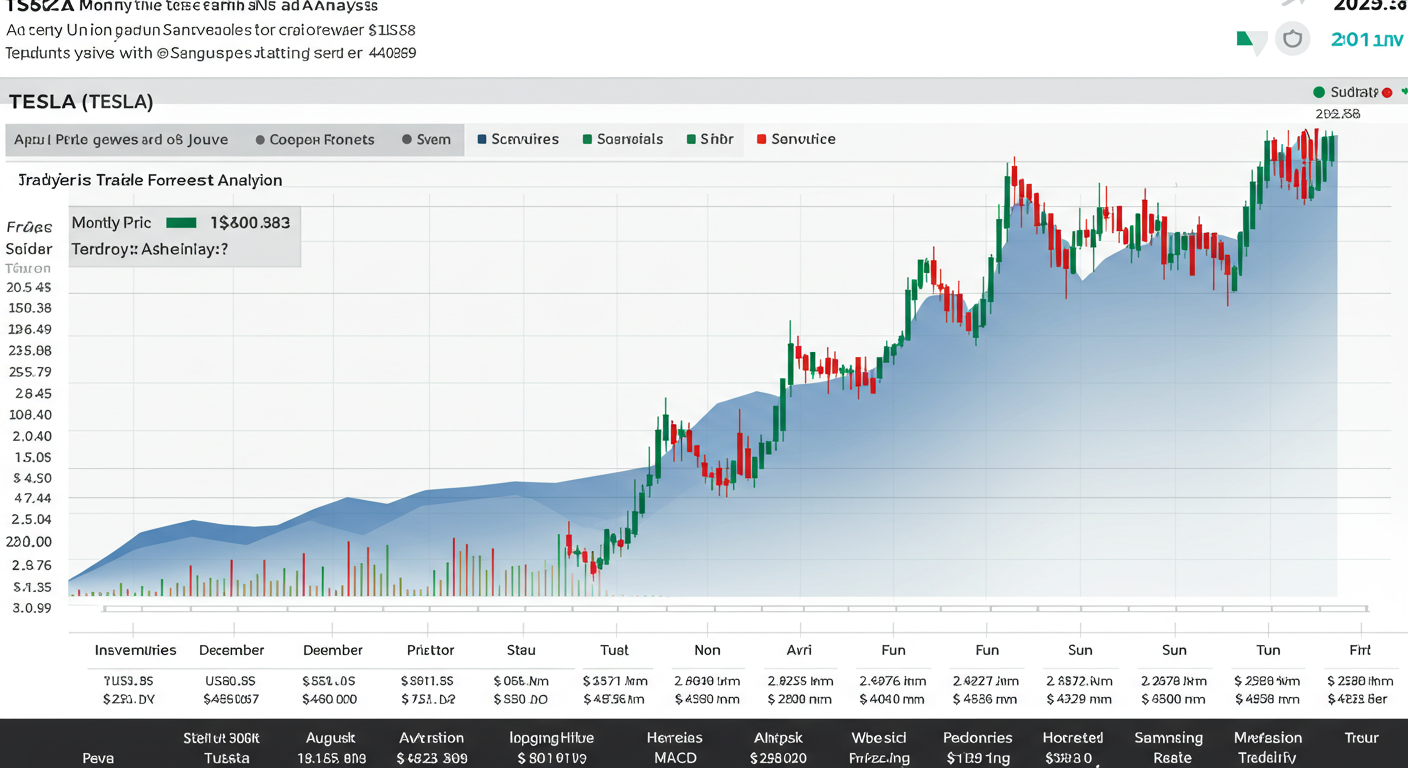Viewport: 1408px width, 768px height.
Task: Click the Terdroy: Asheinlay:? label
Action: point(150,249)
